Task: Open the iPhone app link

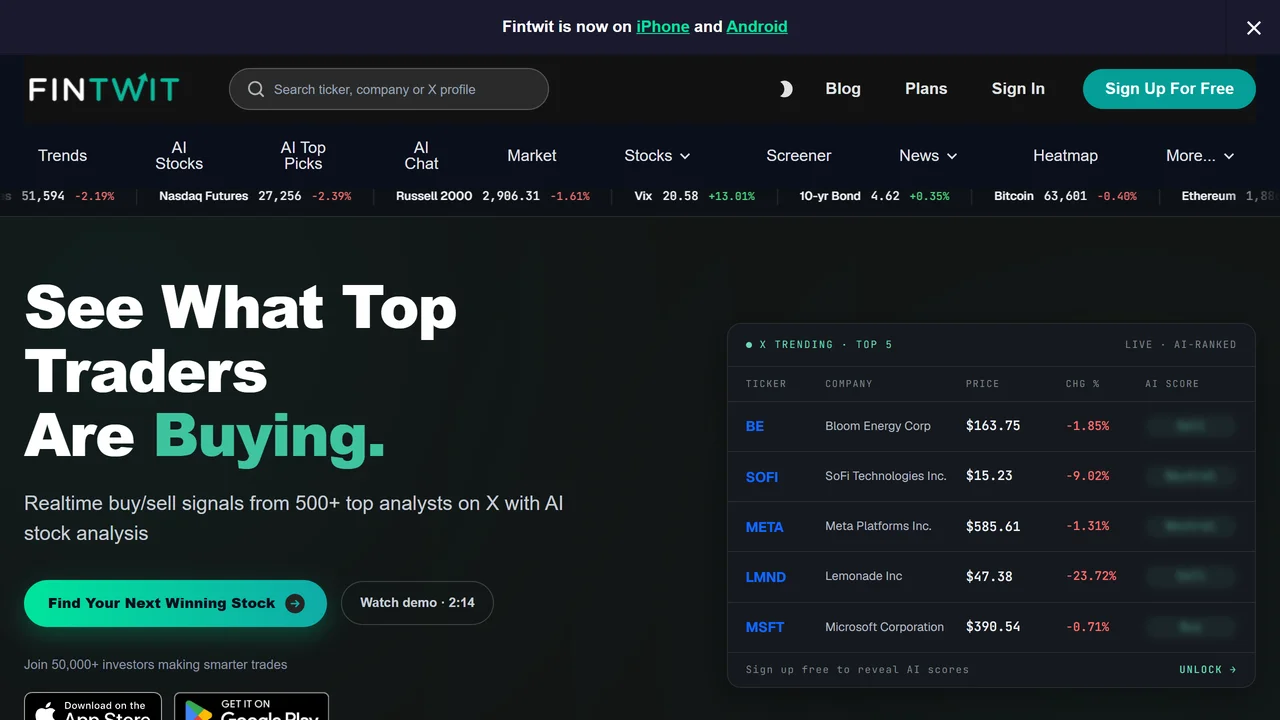Action: tap(663, 27)
